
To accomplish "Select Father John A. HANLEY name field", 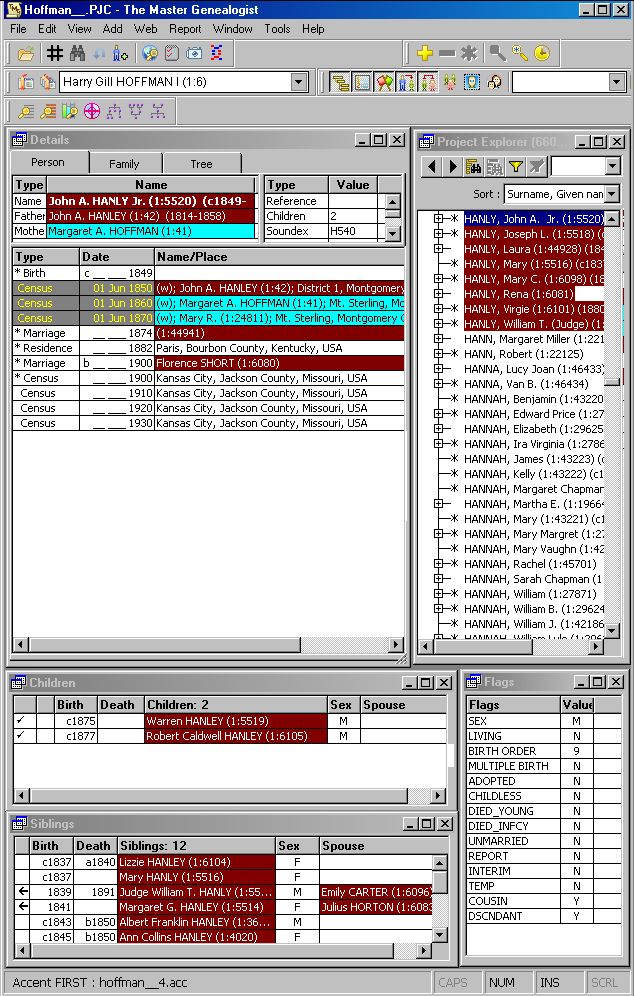I will (x=151, y=216).
